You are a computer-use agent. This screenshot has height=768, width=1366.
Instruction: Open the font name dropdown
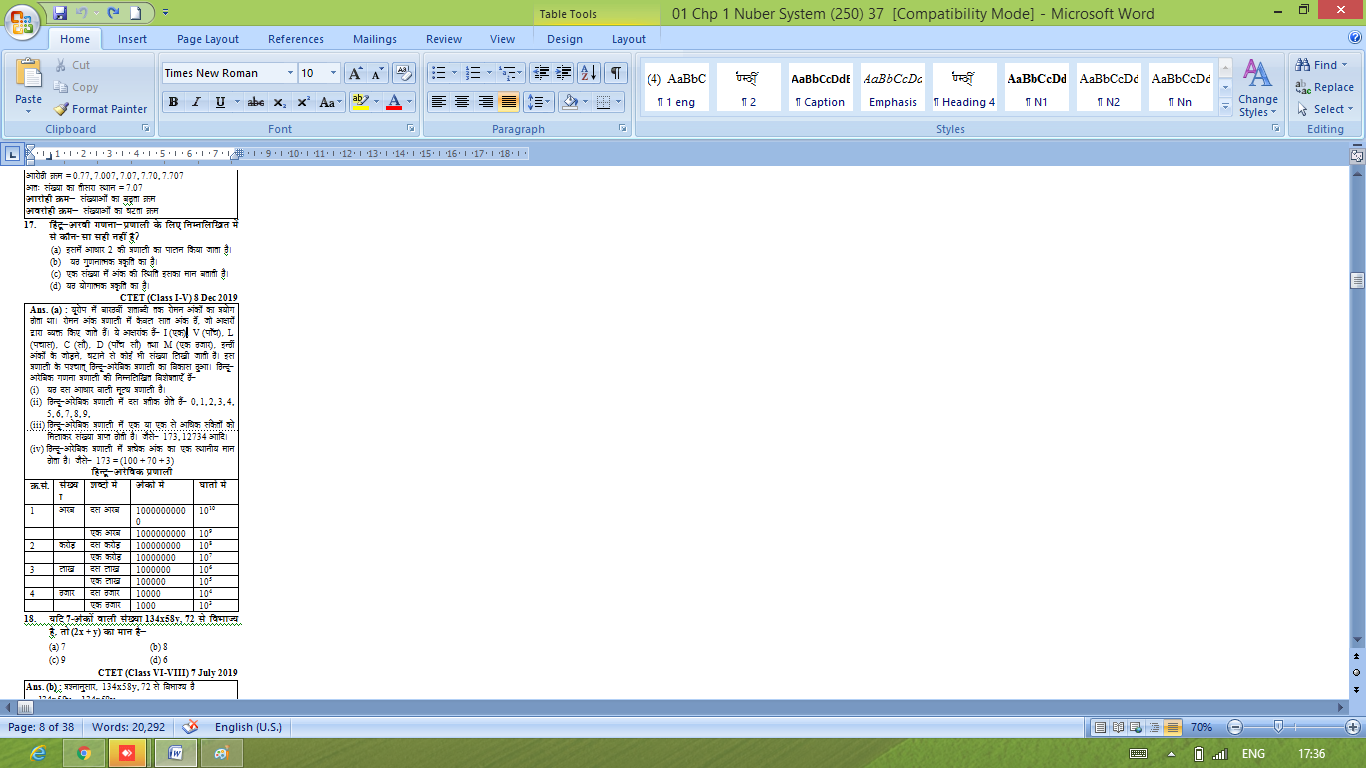290,73
